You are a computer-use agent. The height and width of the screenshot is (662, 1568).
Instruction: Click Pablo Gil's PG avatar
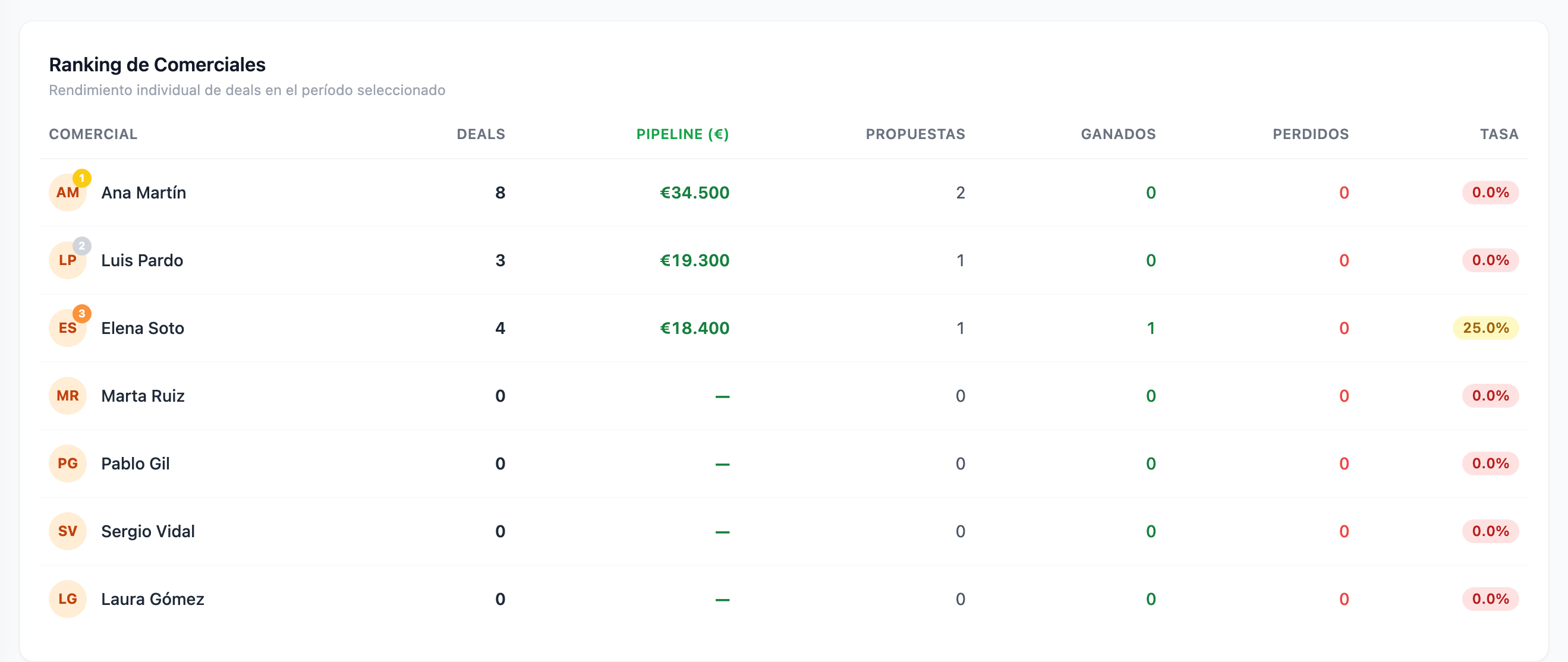click(x=68, y=464)
